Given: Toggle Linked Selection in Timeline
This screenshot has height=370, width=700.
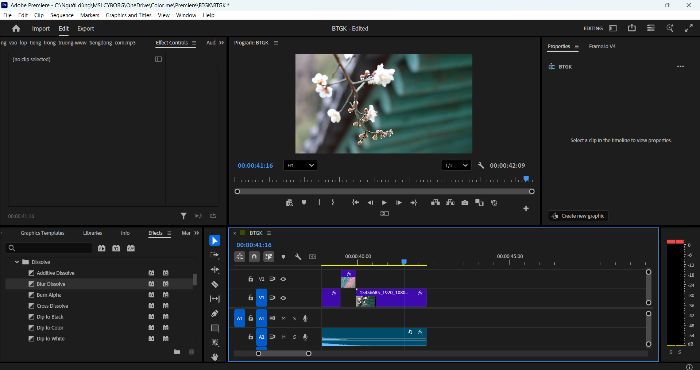Looking at the screenshot, I should pos(268,257).
